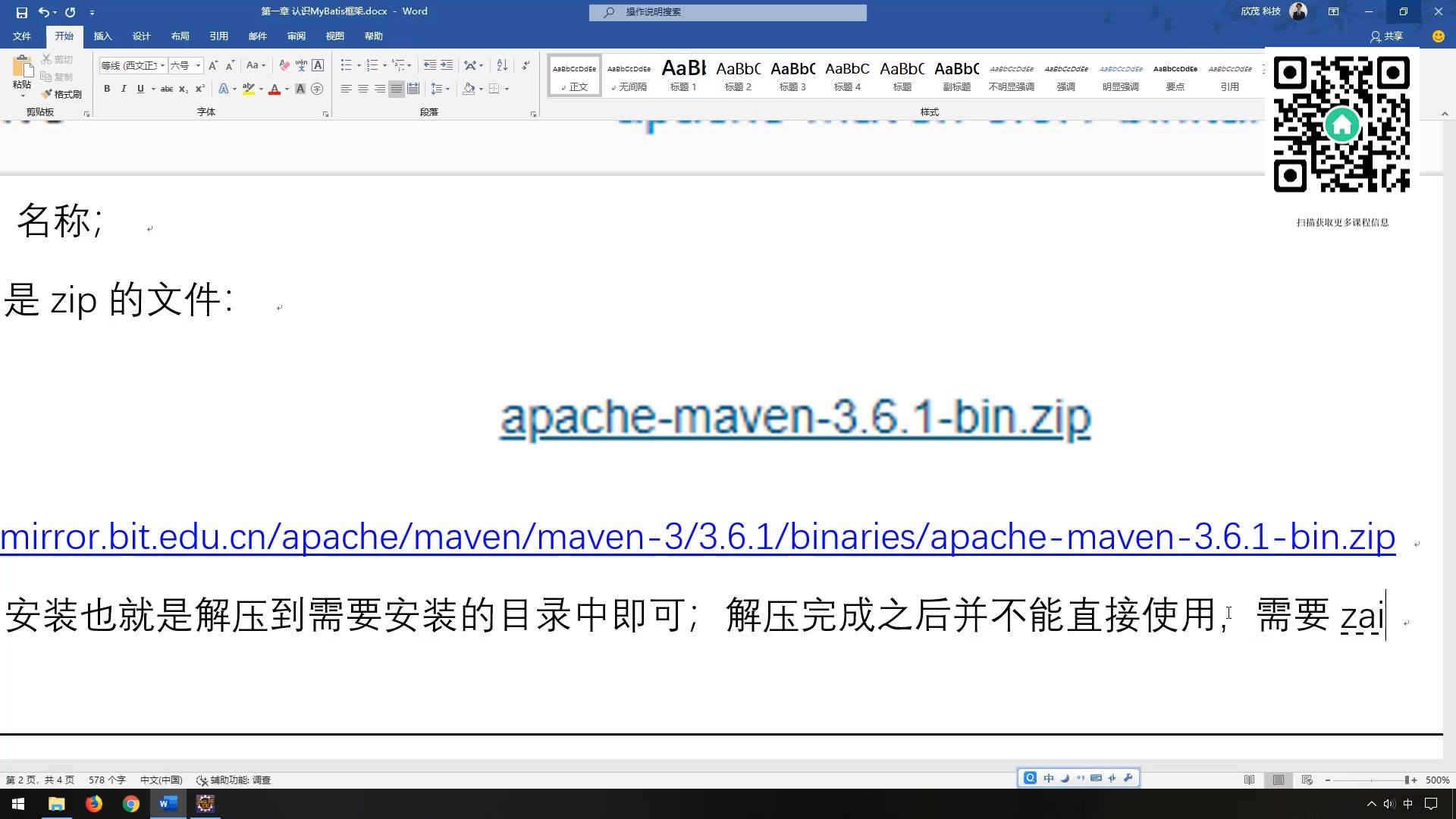Click the Paste clipboard icon
The width and height of the screenshot is (1456, 819).
coord(22,67)
